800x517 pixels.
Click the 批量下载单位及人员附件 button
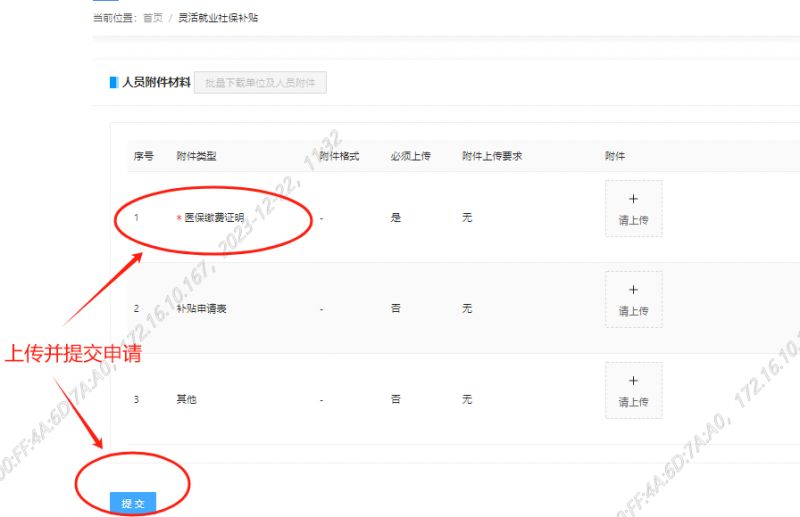(260, 83)
